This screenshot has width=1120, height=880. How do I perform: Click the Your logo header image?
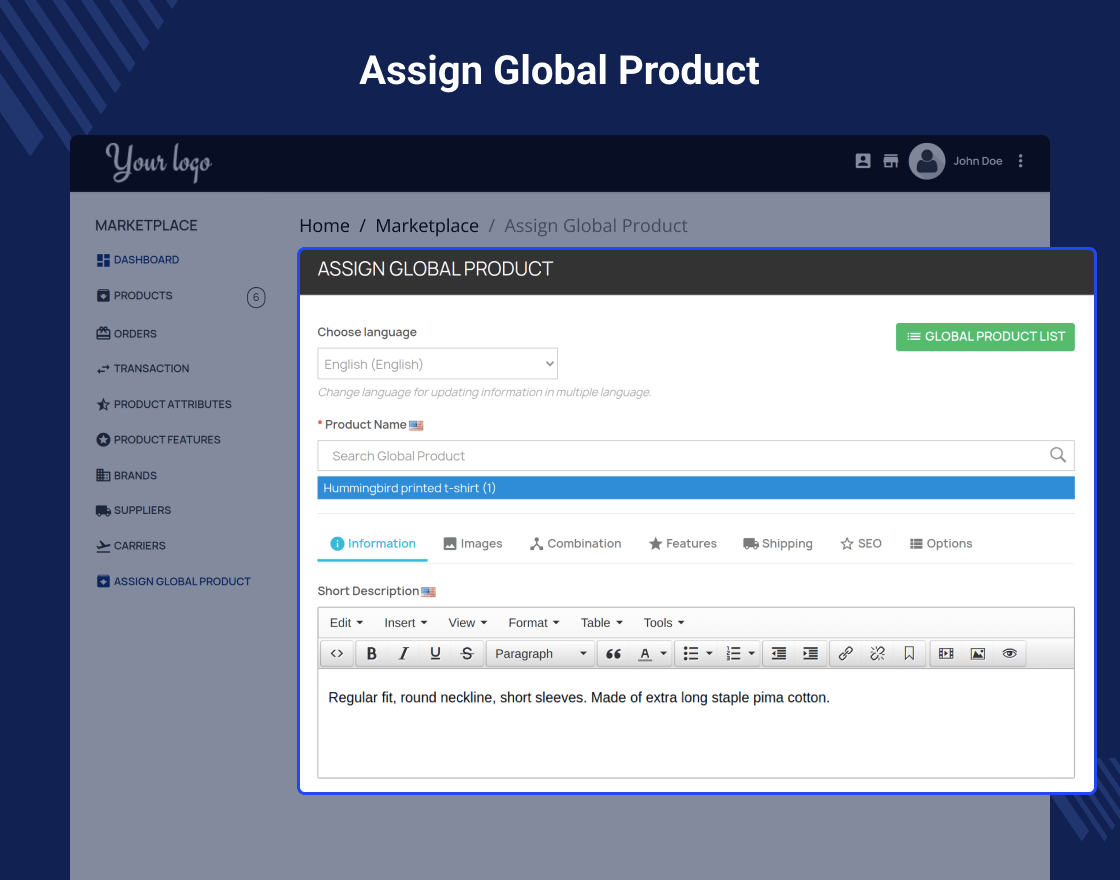point(159,162)
